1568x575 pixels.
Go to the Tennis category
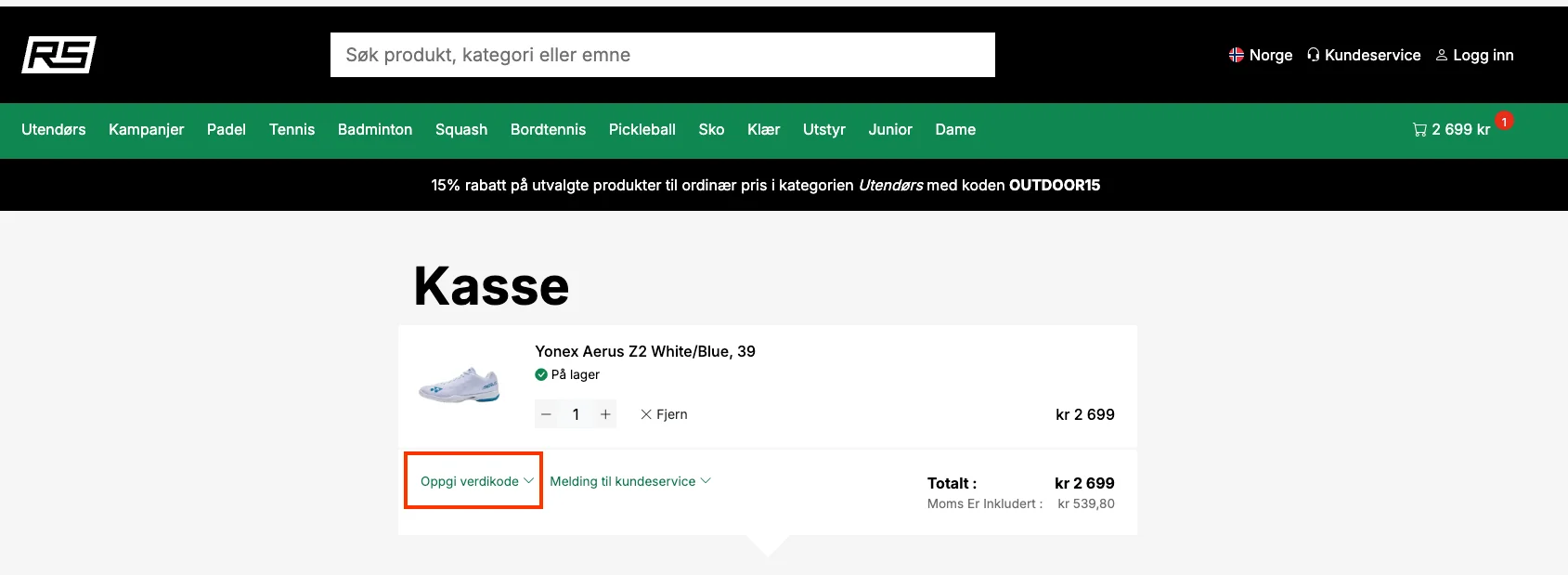tap(292, 130)
